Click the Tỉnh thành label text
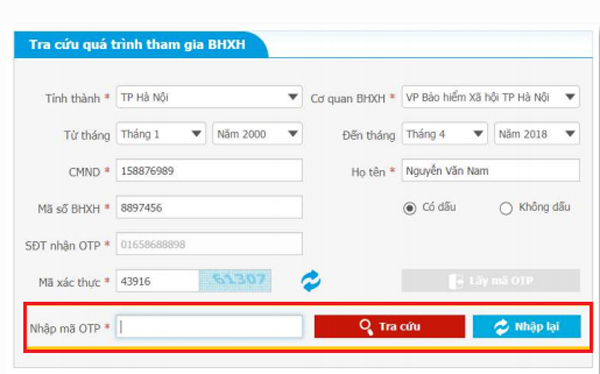This screenshot has width=600, height=374. (x=72, y=98)
